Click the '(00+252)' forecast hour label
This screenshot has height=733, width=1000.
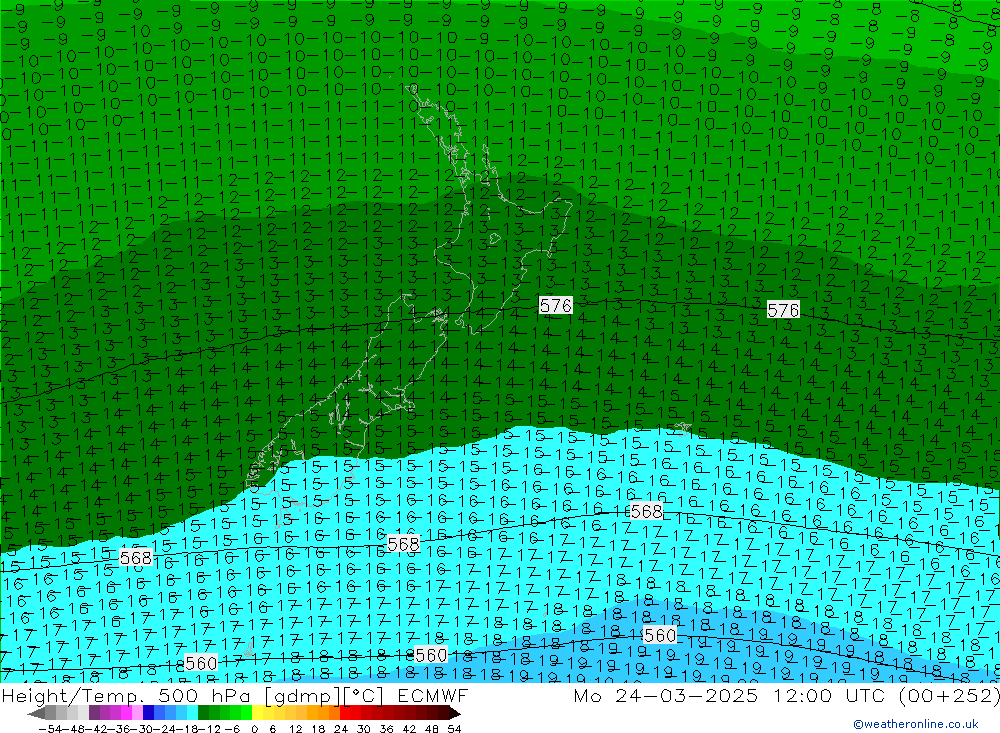click(x=948, y=695)
